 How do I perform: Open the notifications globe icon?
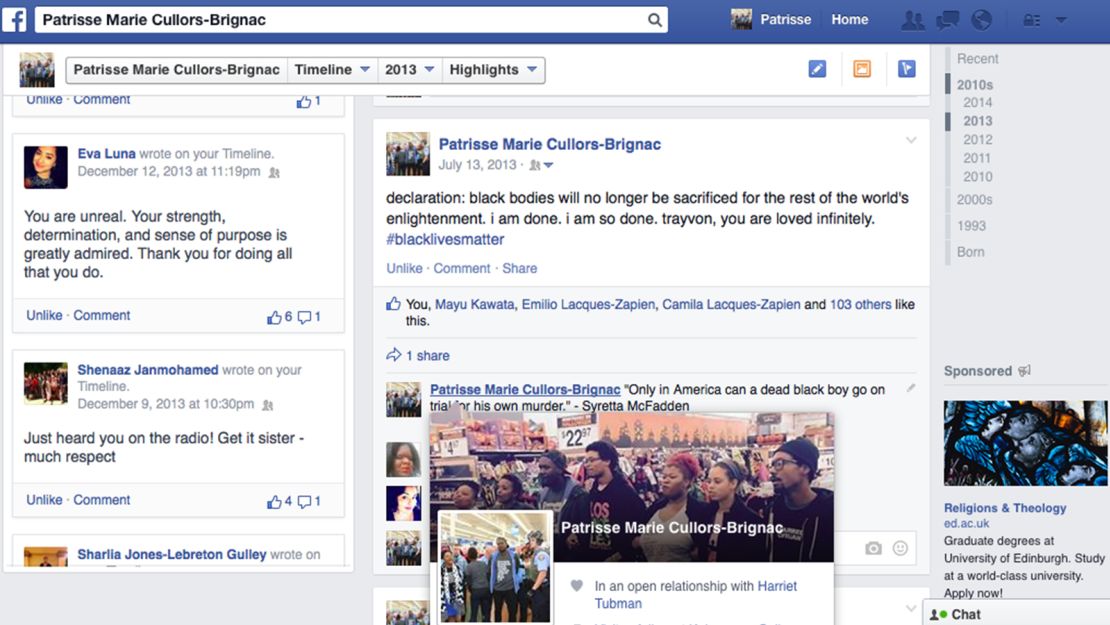click(981, 20)
